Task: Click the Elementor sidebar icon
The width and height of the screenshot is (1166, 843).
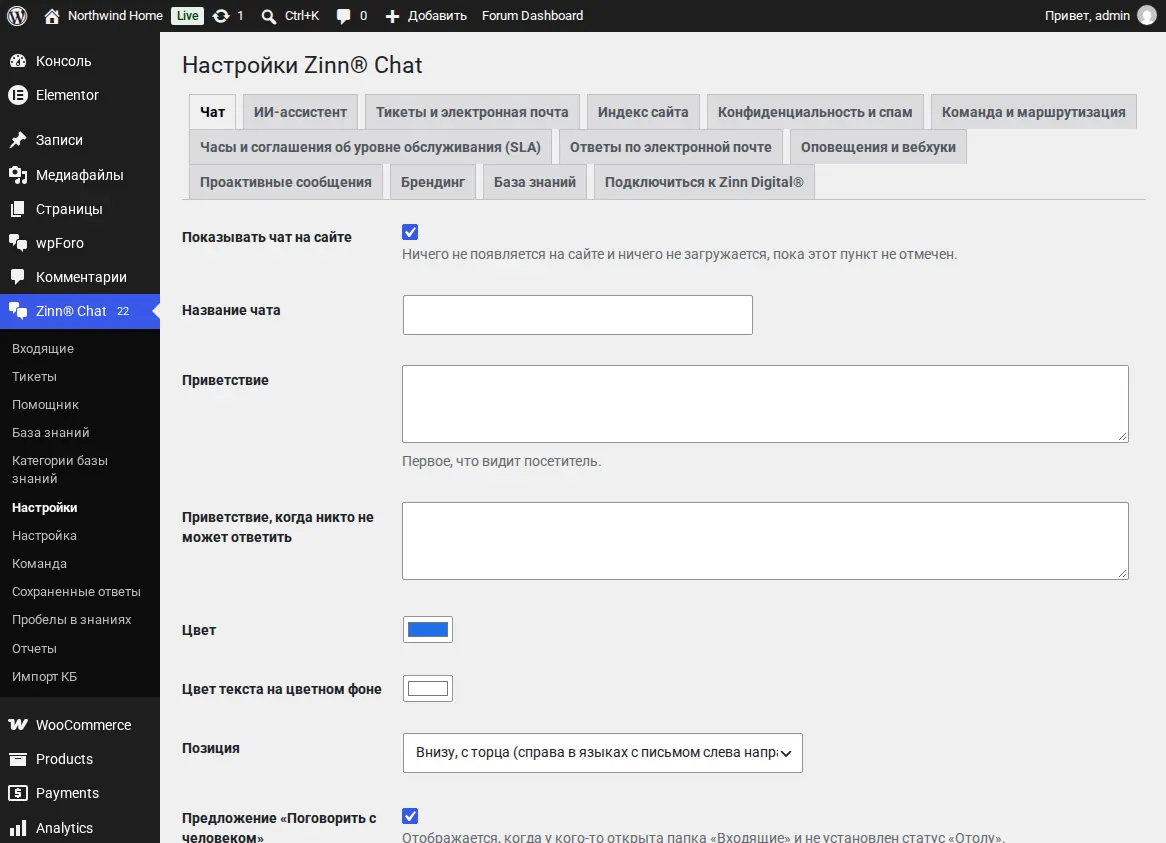Action: (x=18, y=95)
